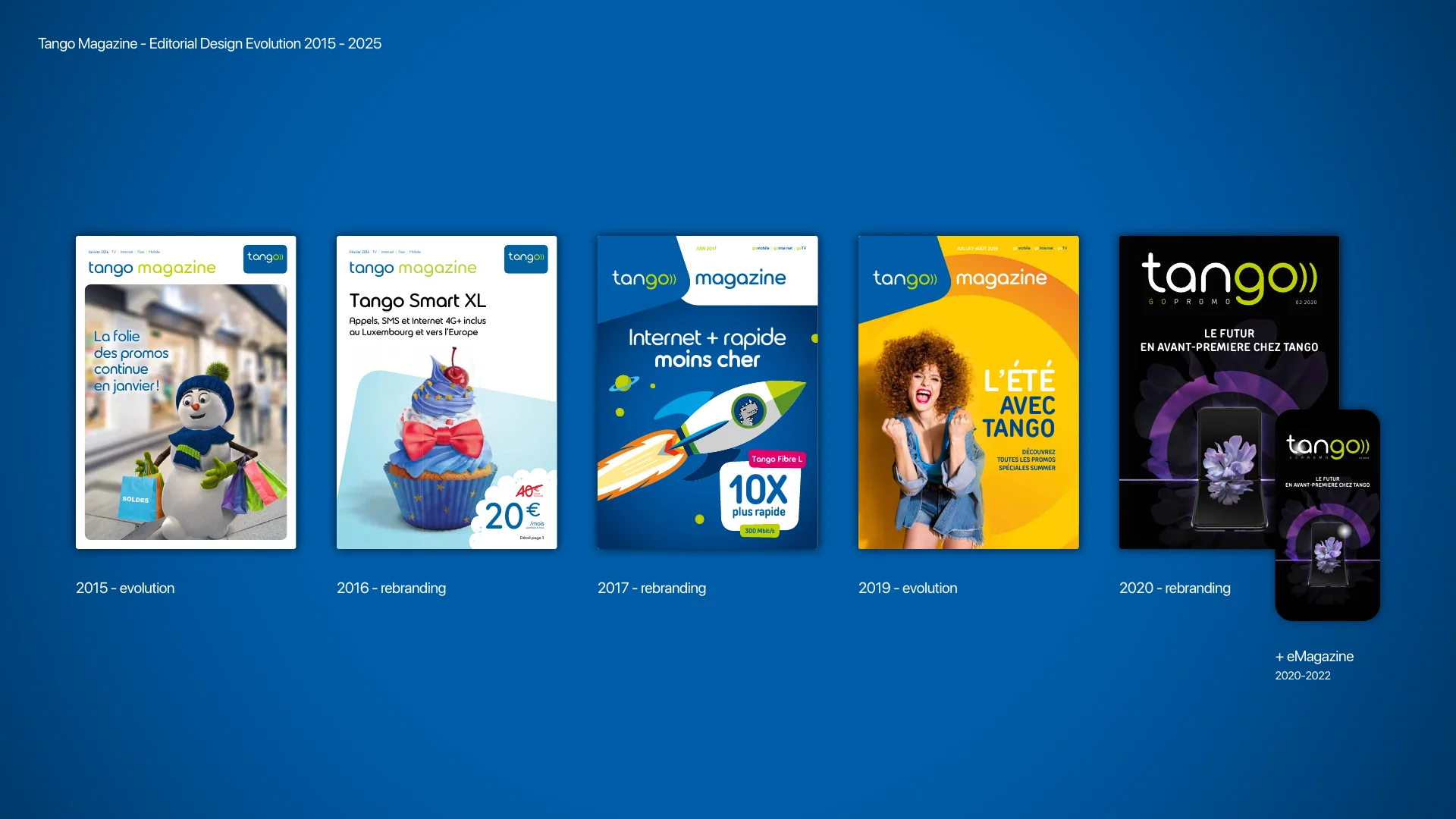Select the '2019 - evolution' caption
Image resolution: width=1456 pixels, height=819 pixels.
pyautogui.click(x=908, y=588)
